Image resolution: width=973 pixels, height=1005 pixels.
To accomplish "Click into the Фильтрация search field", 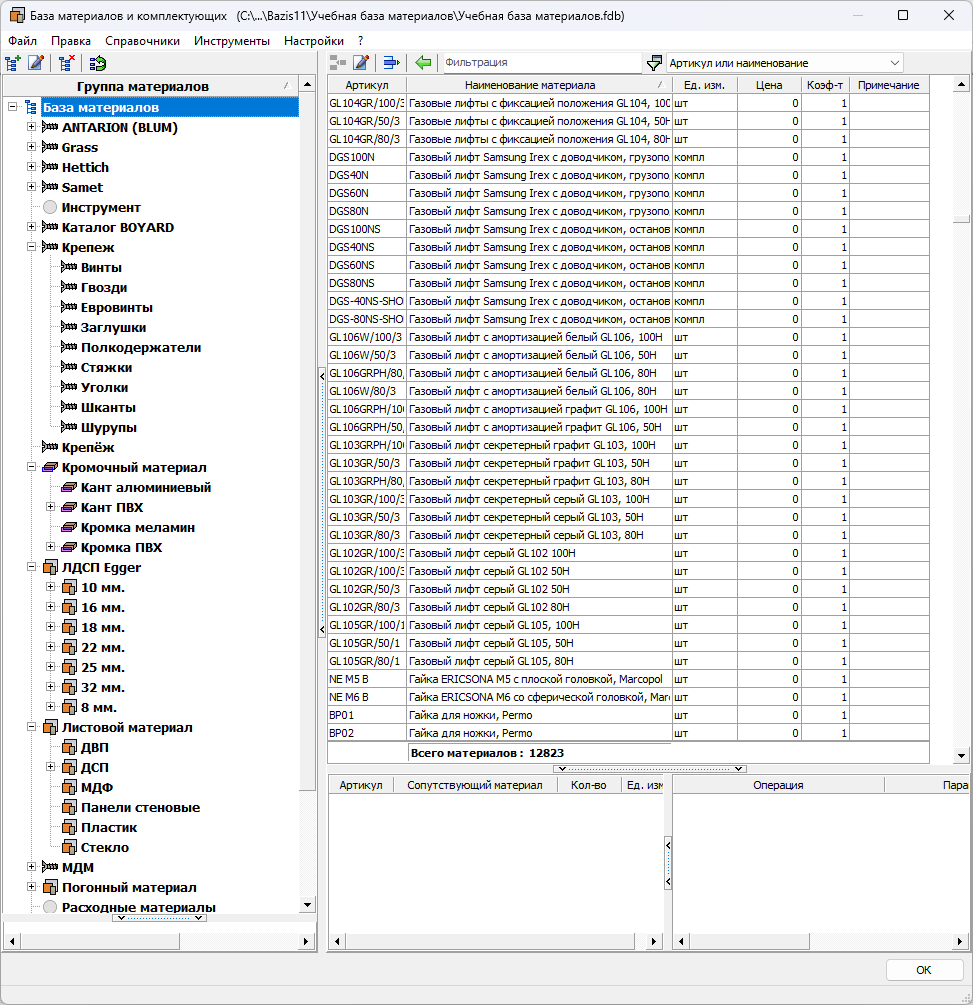I will [540, 63].
